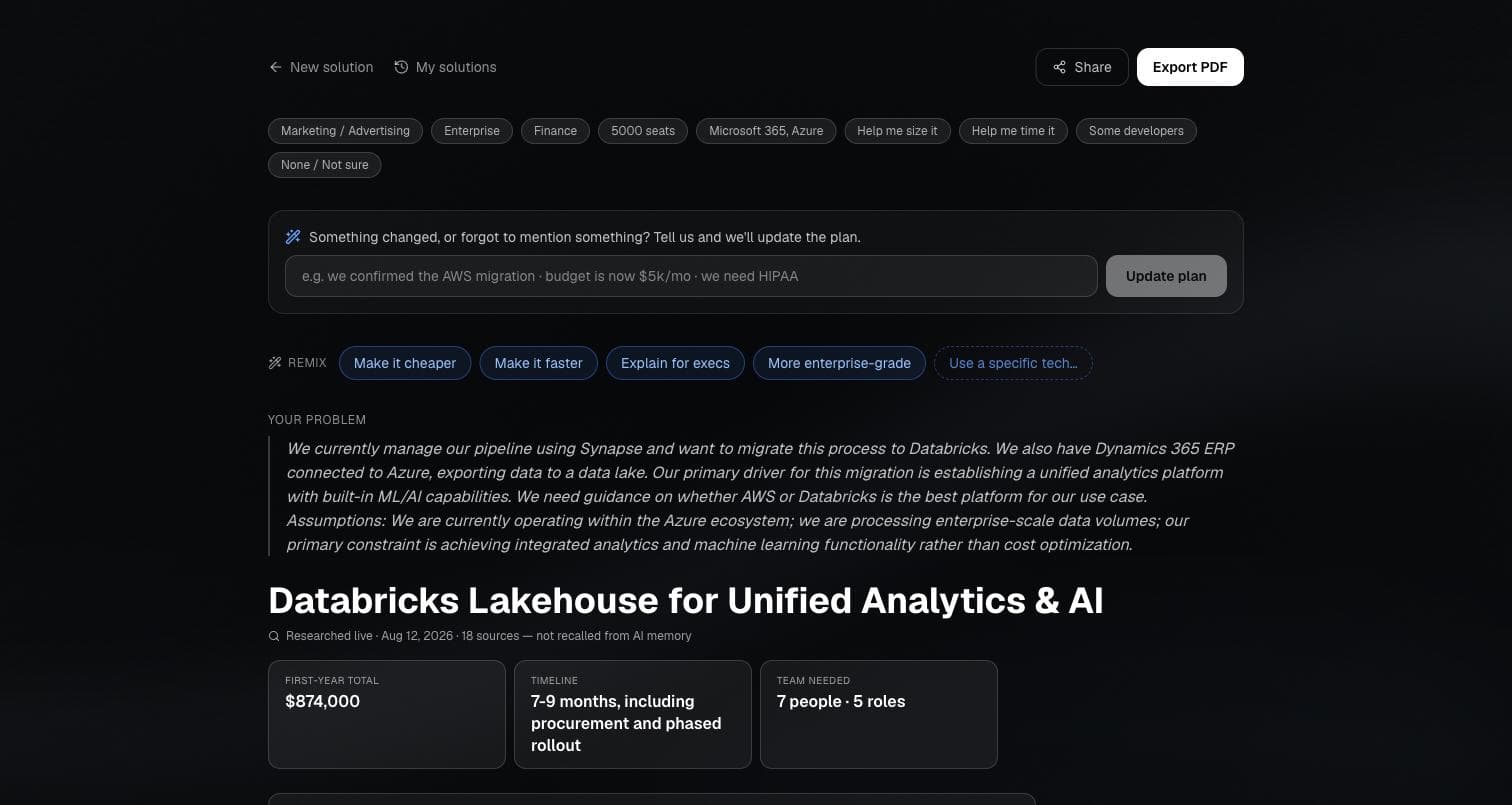This screenshot has width=1512, height=805.
Task: Click the problem description paragraph
Action: [x=760, y=496]
